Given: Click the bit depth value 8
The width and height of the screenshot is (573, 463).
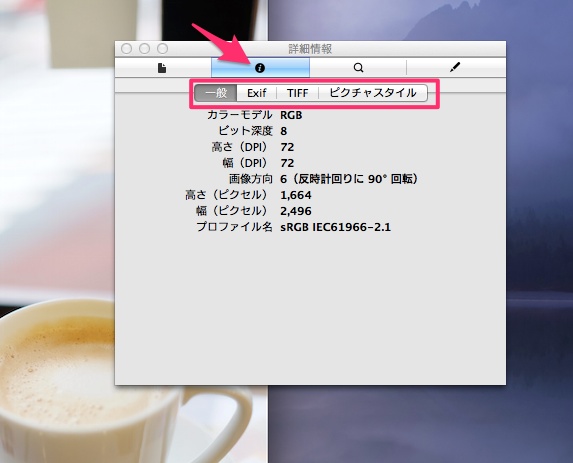Looking at the screenshot, I should (284, 131).
